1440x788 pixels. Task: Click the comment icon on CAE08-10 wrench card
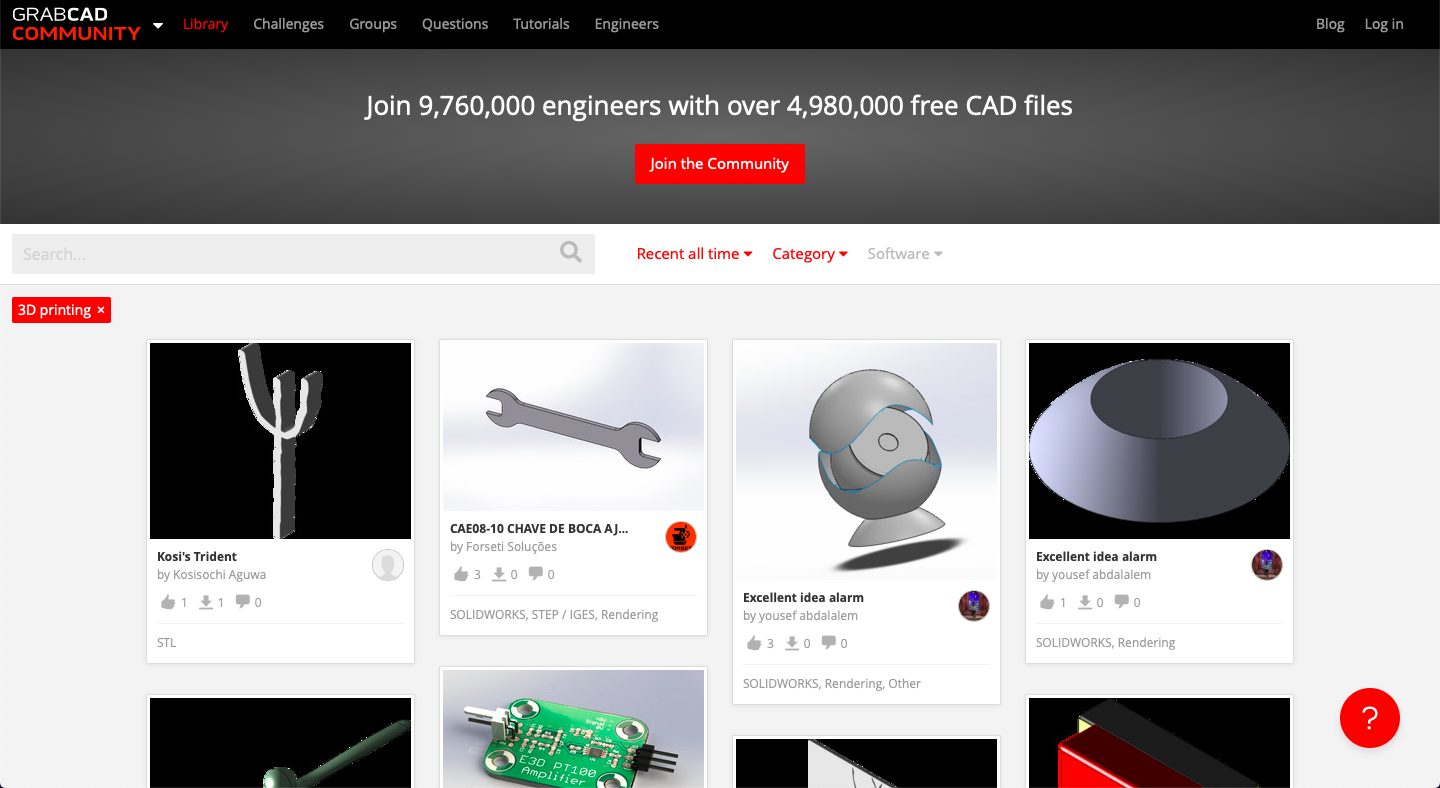click(x=536, y=574)
